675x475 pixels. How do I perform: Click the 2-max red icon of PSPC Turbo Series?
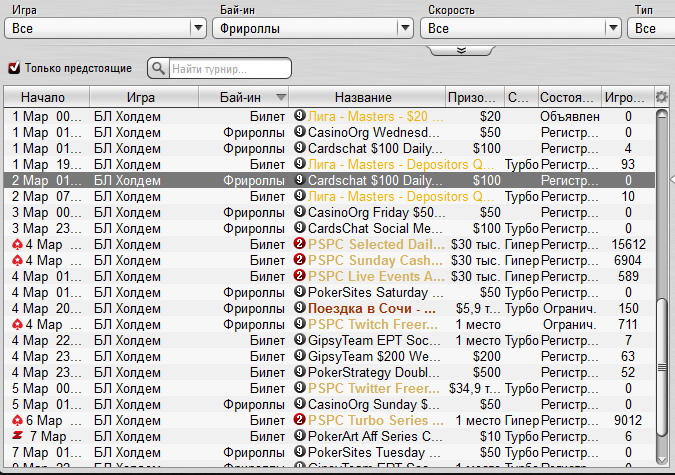tap(300, 419)
